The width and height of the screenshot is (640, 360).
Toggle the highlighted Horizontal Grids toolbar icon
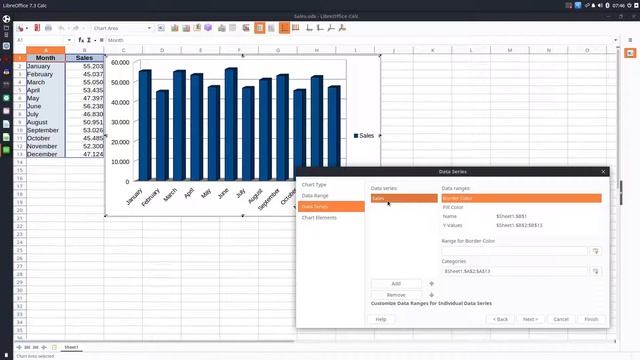click(284, 28)
